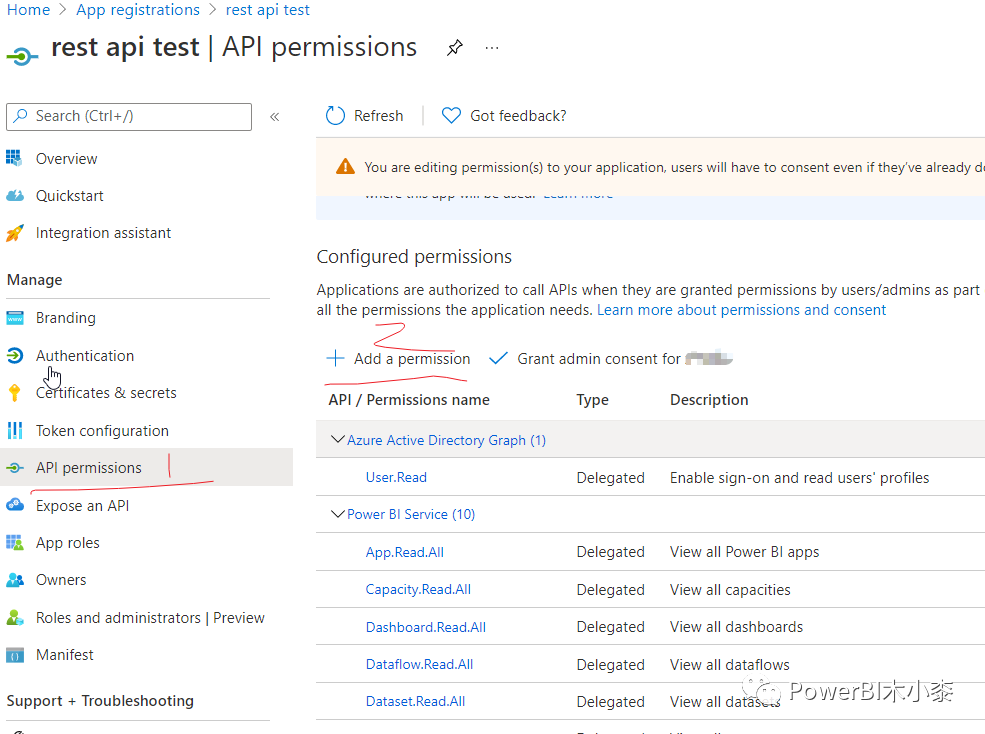985x734 pixels.
Task: Click the Expose an API cloud icon
Action: pos(14,505)
